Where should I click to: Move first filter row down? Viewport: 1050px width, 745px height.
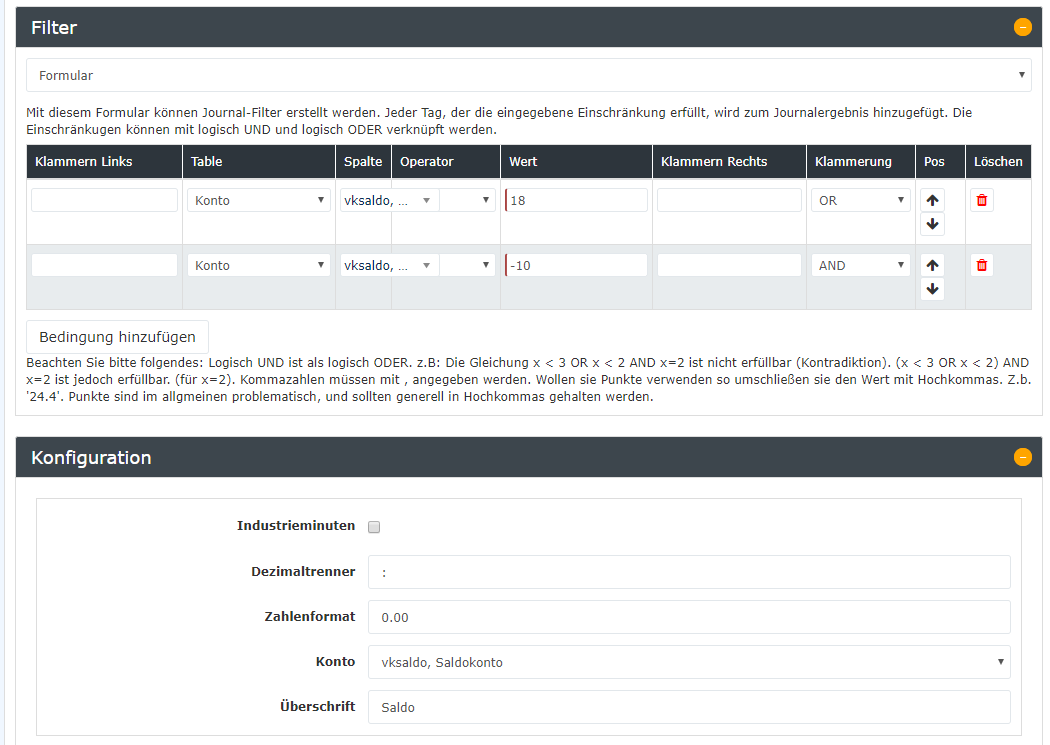(932, 224)
